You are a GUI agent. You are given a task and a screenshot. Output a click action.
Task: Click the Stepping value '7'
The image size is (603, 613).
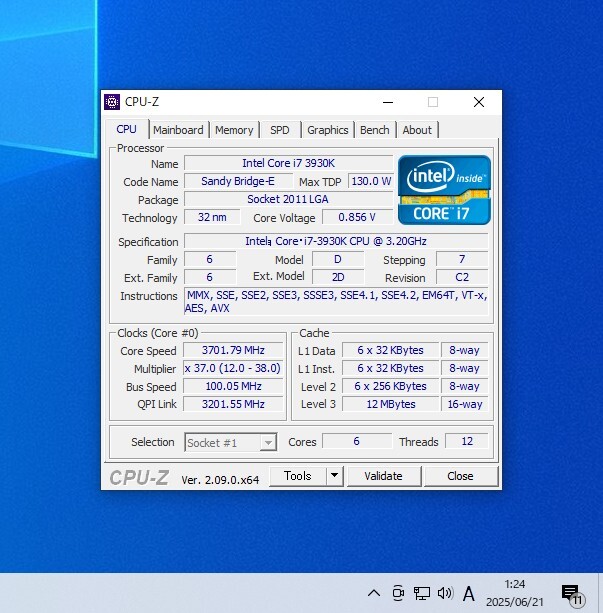462,259
